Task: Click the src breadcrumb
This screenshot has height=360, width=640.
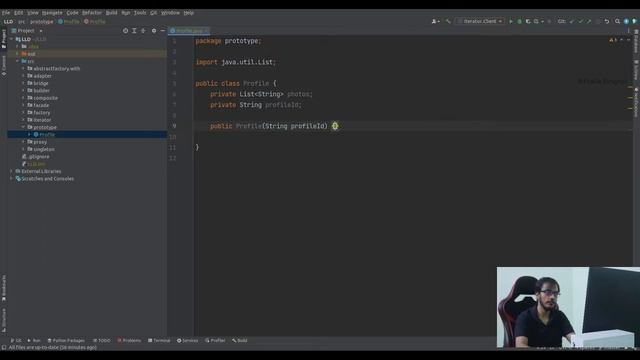Action: (21, 22)
